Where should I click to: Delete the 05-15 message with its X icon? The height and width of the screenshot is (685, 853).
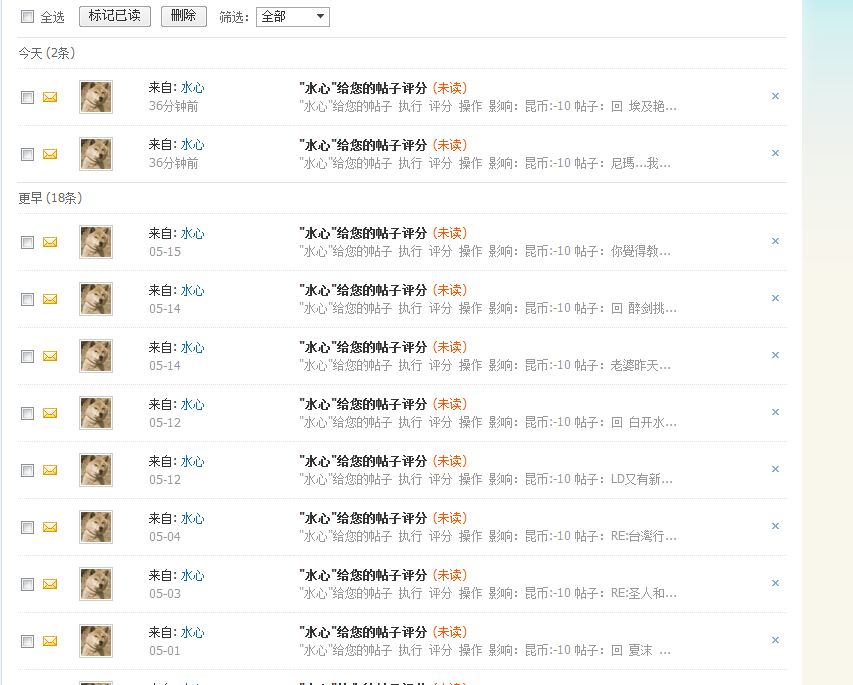(x=775, y=241)
